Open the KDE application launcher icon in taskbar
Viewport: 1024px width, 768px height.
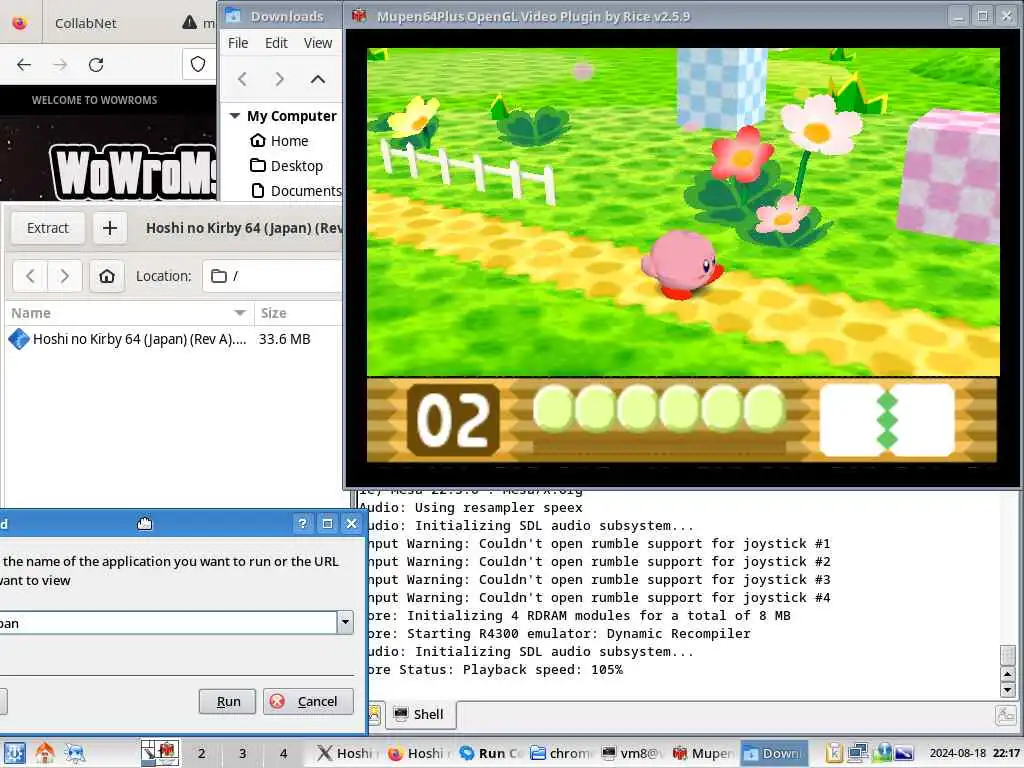click(x=14, y=753)
